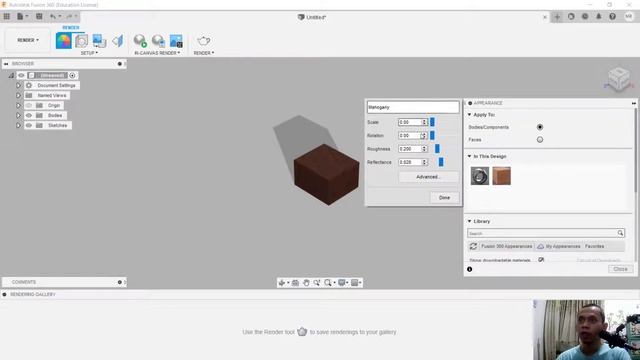This screenshot has height=360, width=640.
Task: Click the Rotation slider handle
Action: pos(432,135)
